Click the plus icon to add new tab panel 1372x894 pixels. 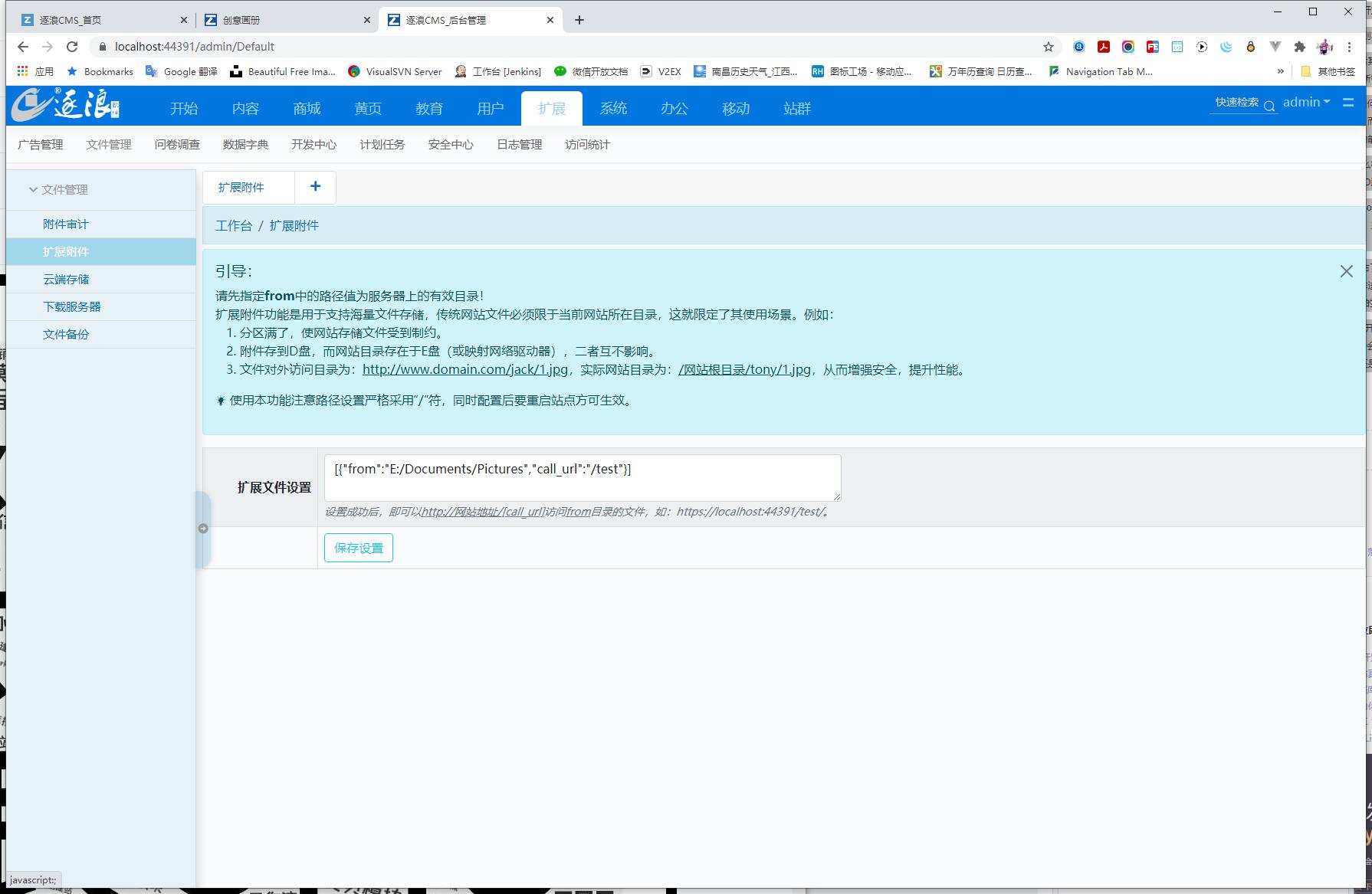point(315,186)
